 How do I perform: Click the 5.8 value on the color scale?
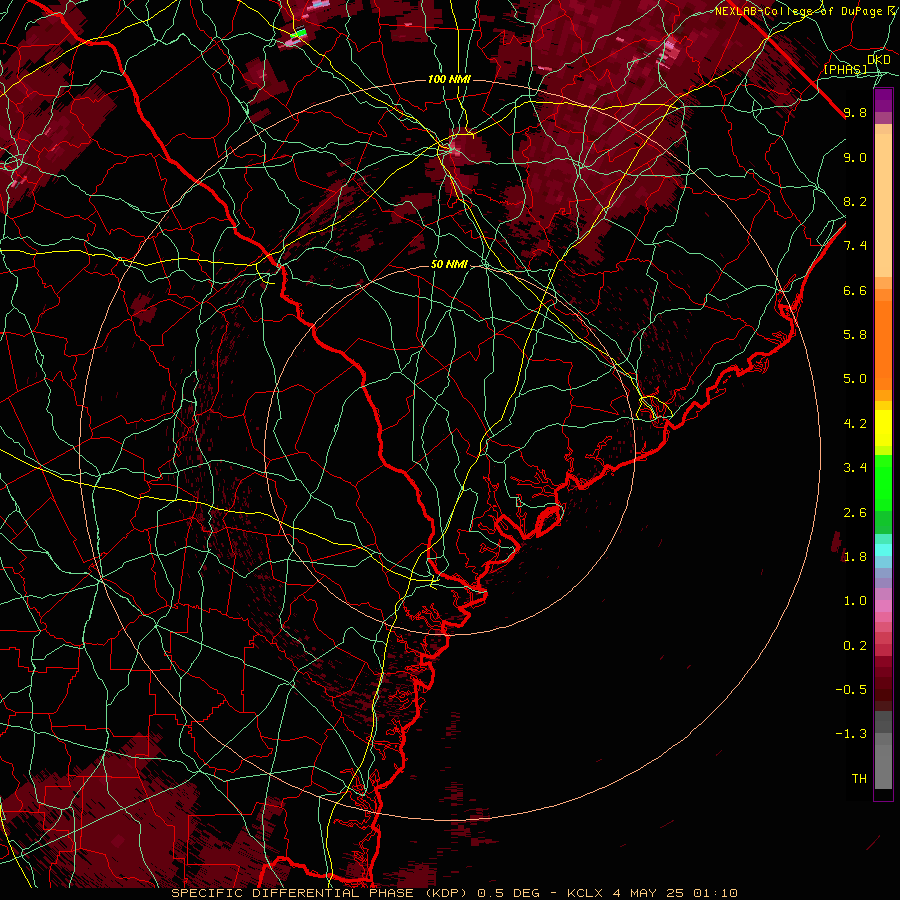855,335
